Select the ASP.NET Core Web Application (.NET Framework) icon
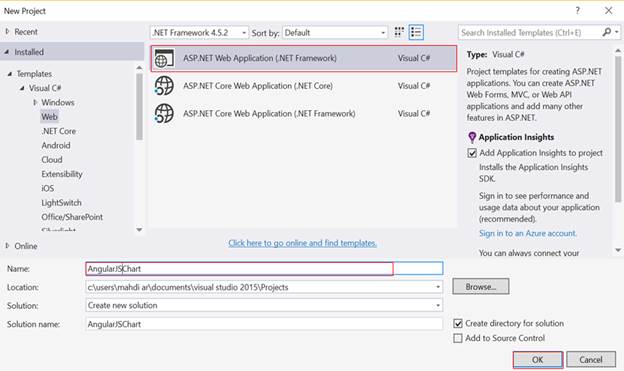 tap(164, 113)
